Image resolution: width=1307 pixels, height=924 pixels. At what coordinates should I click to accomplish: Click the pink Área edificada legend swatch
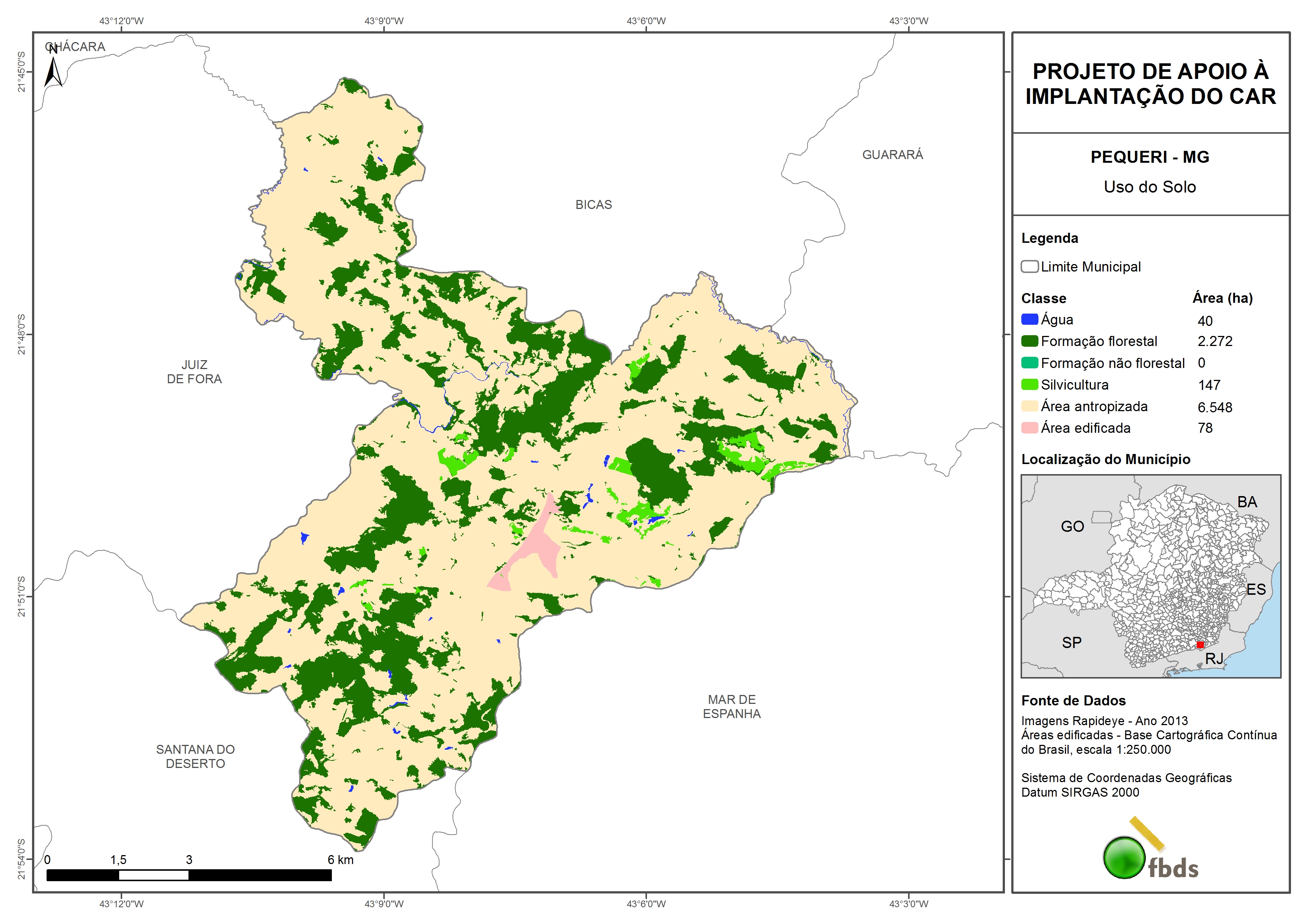point(1029,428)
